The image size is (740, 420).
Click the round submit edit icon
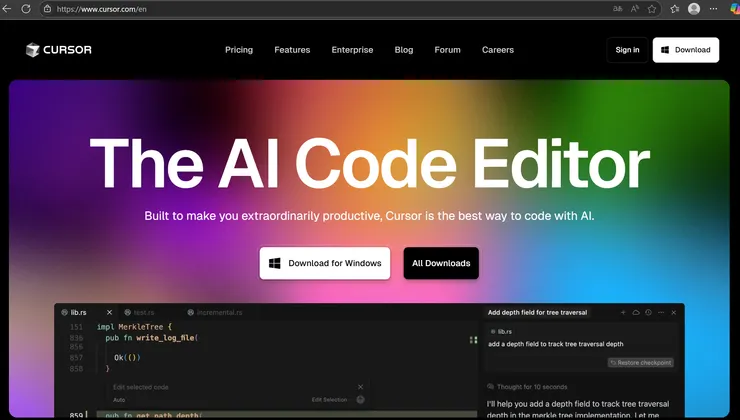(361, 400)
